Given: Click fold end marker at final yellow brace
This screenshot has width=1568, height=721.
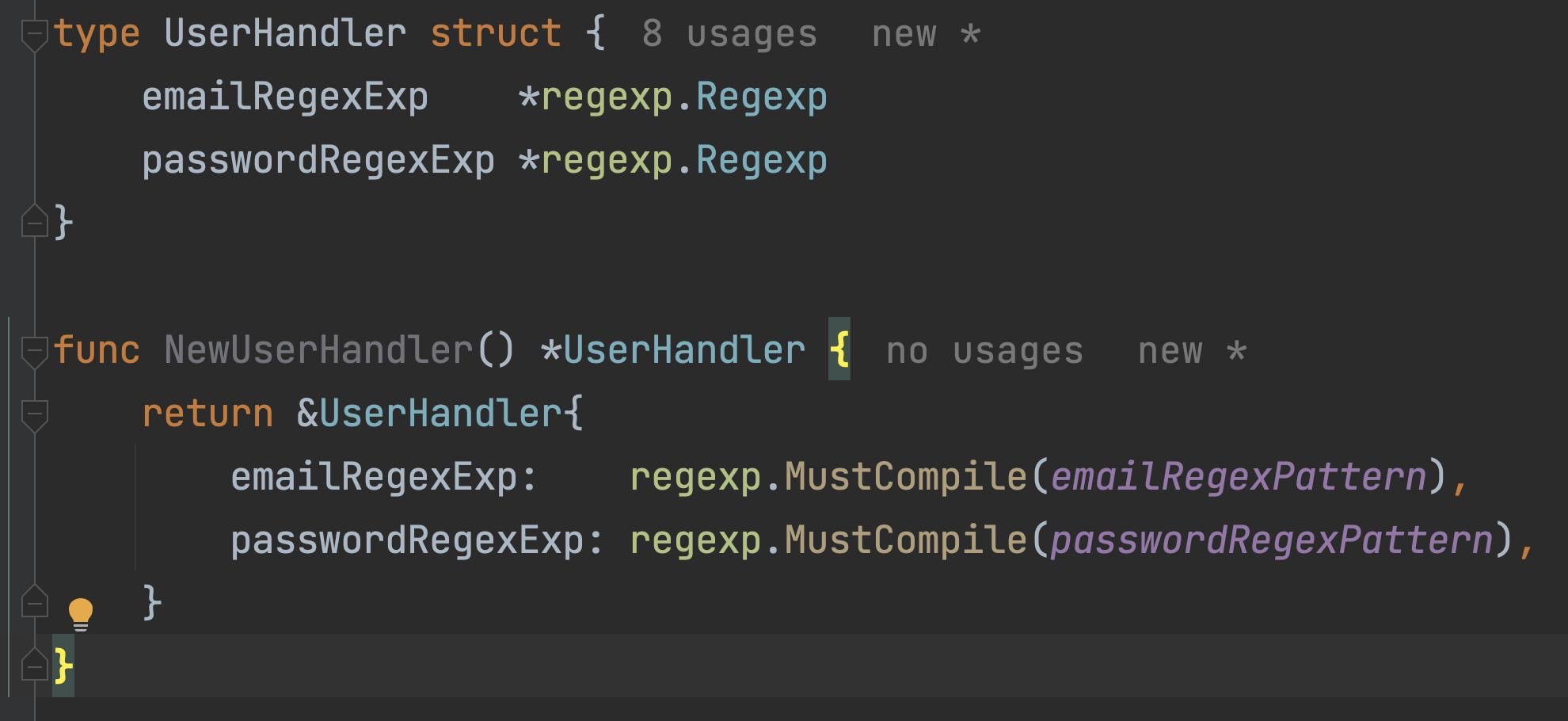Looking at the screenshot, I should [34, 665].
